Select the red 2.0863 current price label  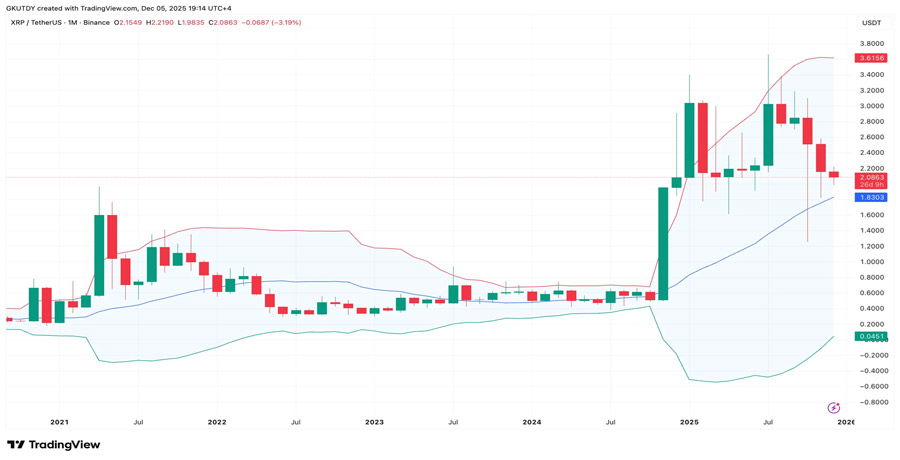870,176
